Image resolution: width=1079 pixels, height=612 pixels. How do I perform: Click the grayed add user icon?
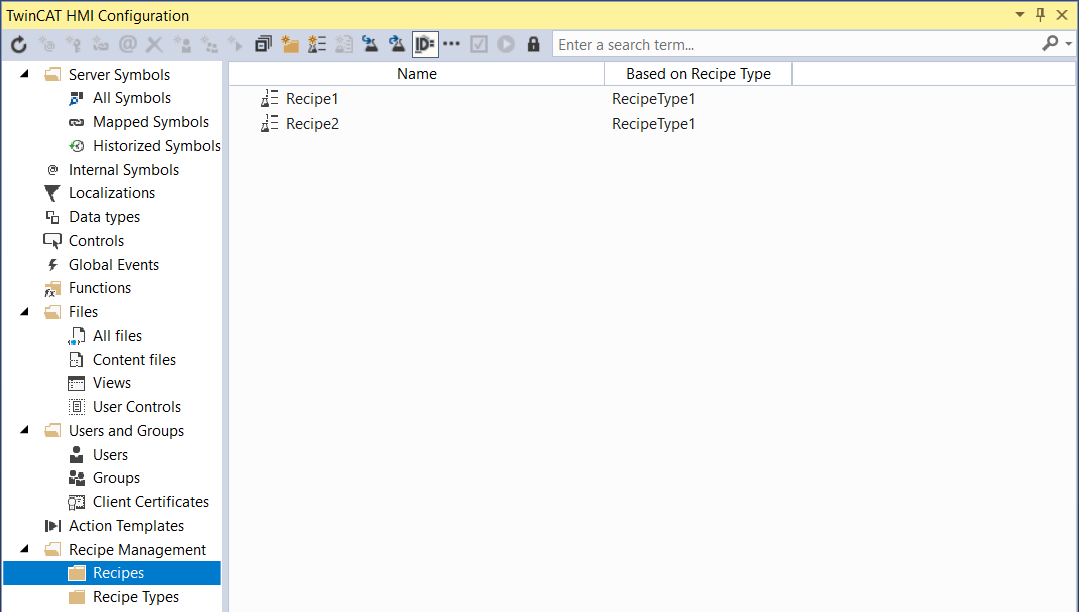tap(182, 45)
